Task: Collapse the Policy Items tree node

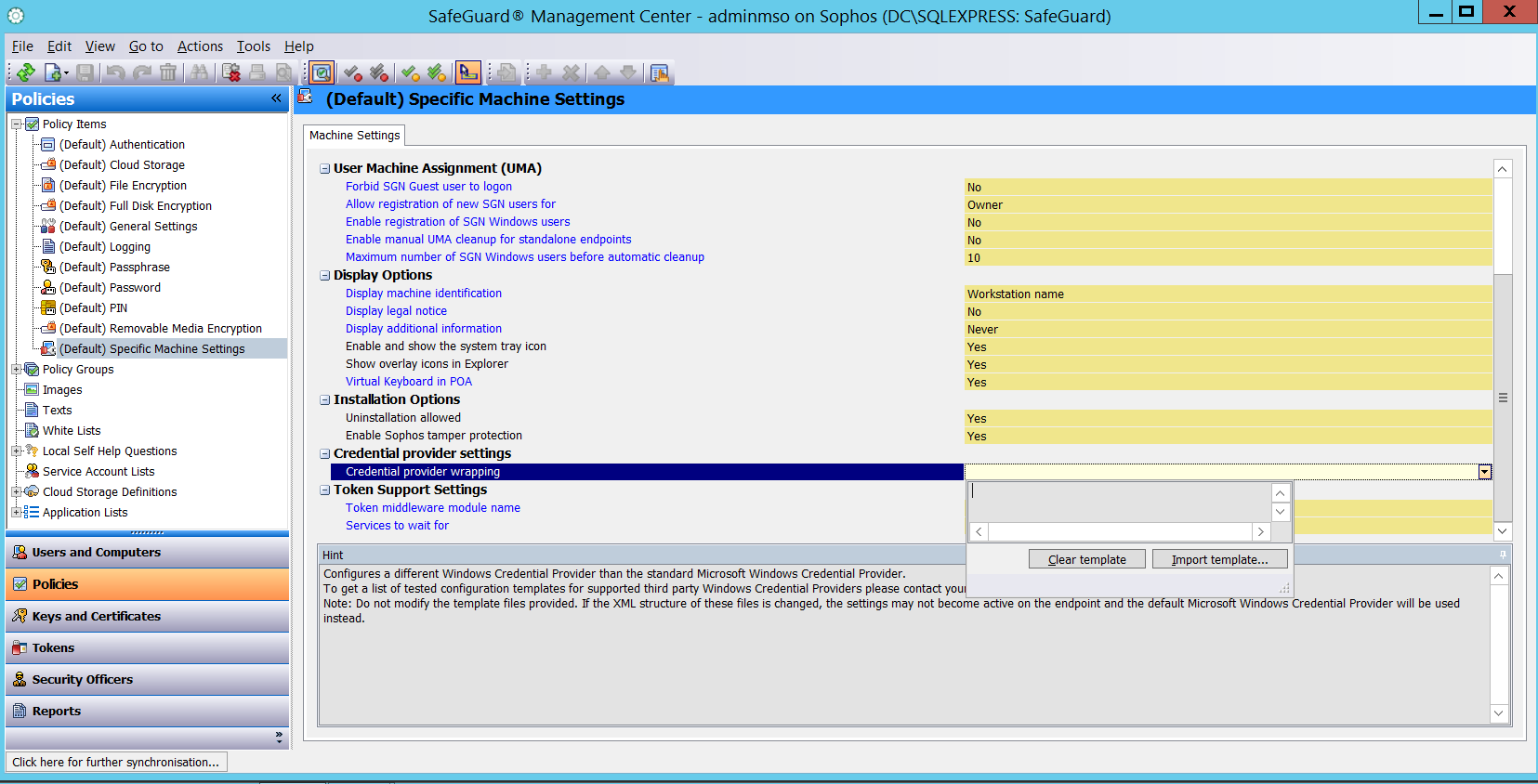Action: pos(17,124)
